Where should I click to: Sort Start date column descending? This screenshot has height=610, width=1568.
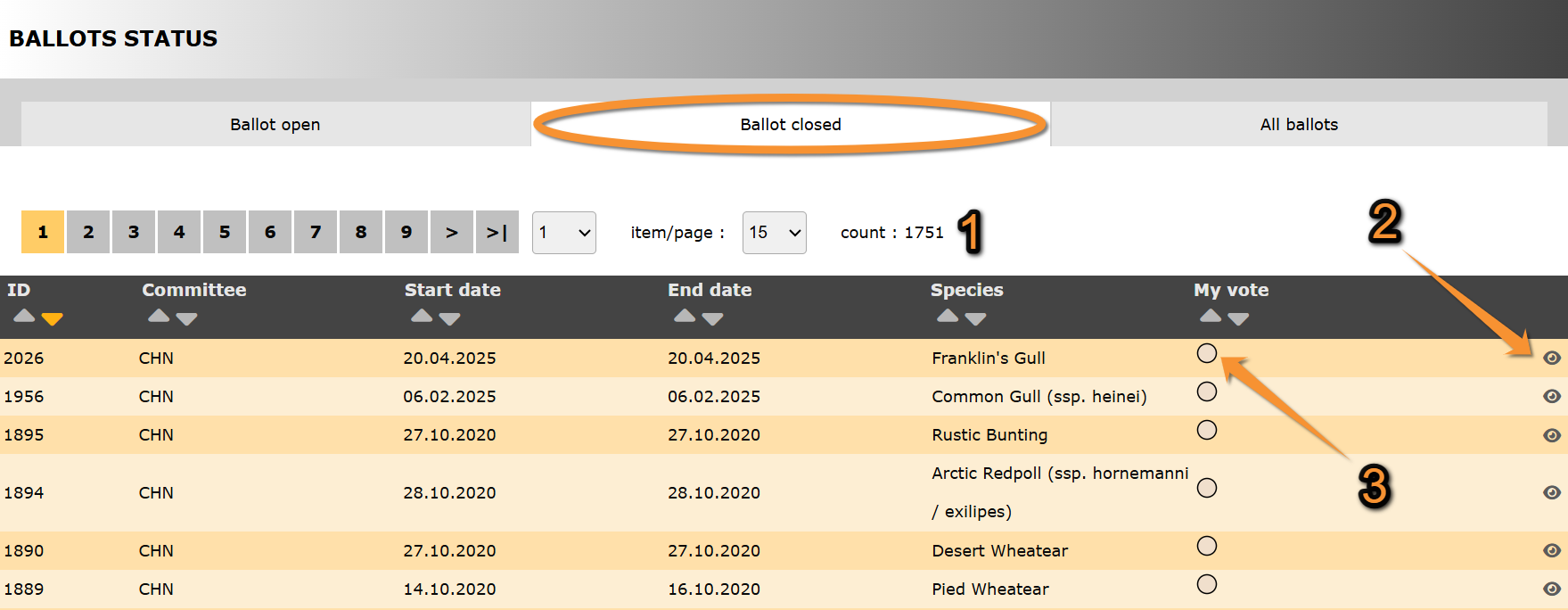tap(450, 318)
